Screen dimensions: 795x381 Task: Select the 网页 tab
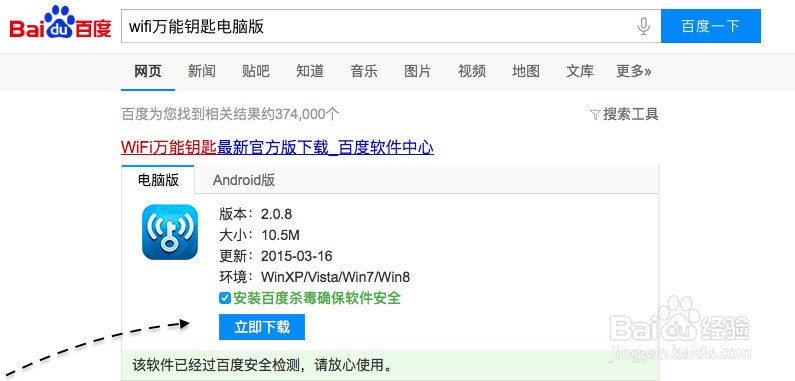pos(148,71)
